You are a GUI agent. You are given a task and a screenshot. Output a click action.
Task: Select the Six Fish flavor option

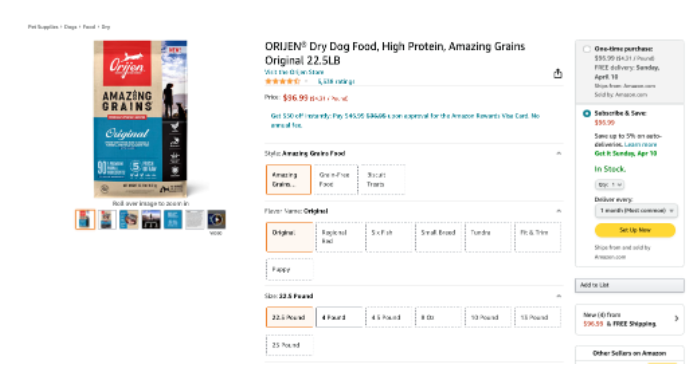tap(389, 237)
